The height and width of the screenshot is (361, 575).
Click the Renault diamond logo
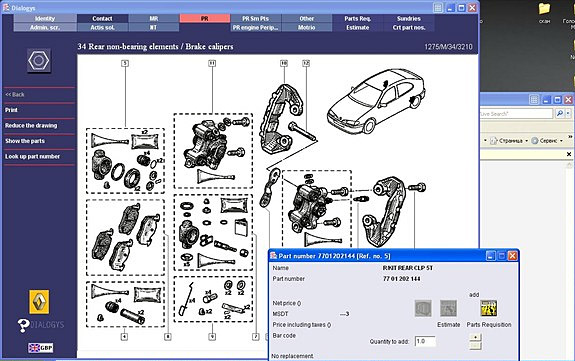click(x=39, y=302)
